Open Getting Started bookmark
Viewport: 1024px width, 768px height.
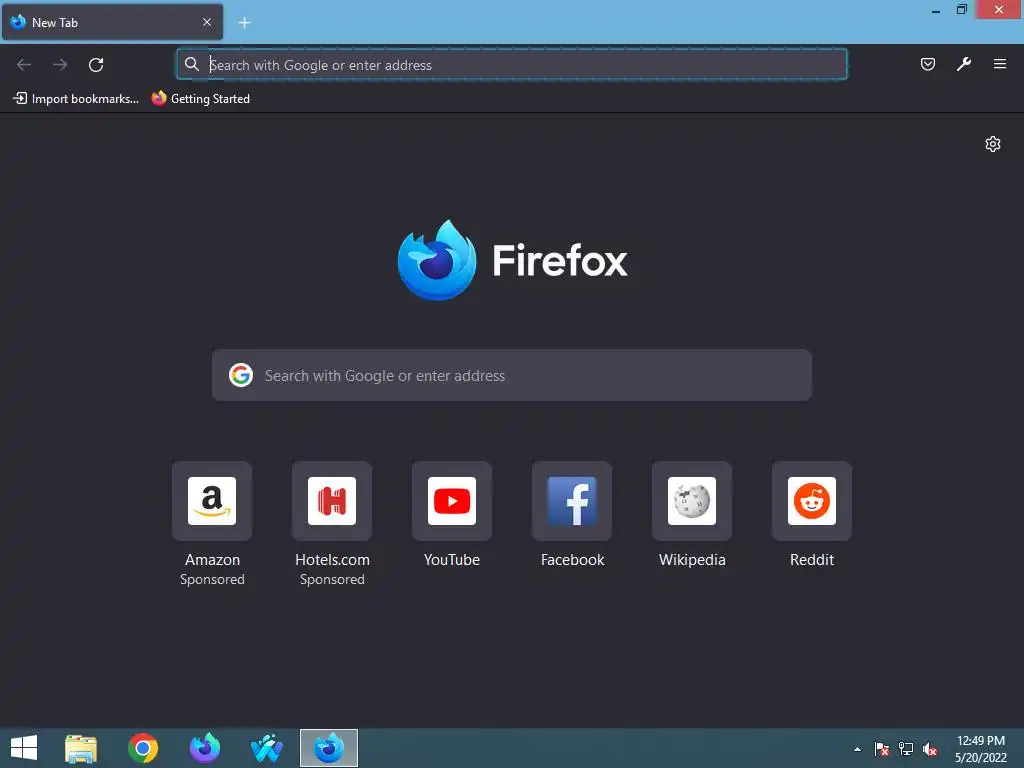click(x=200, y=99)
